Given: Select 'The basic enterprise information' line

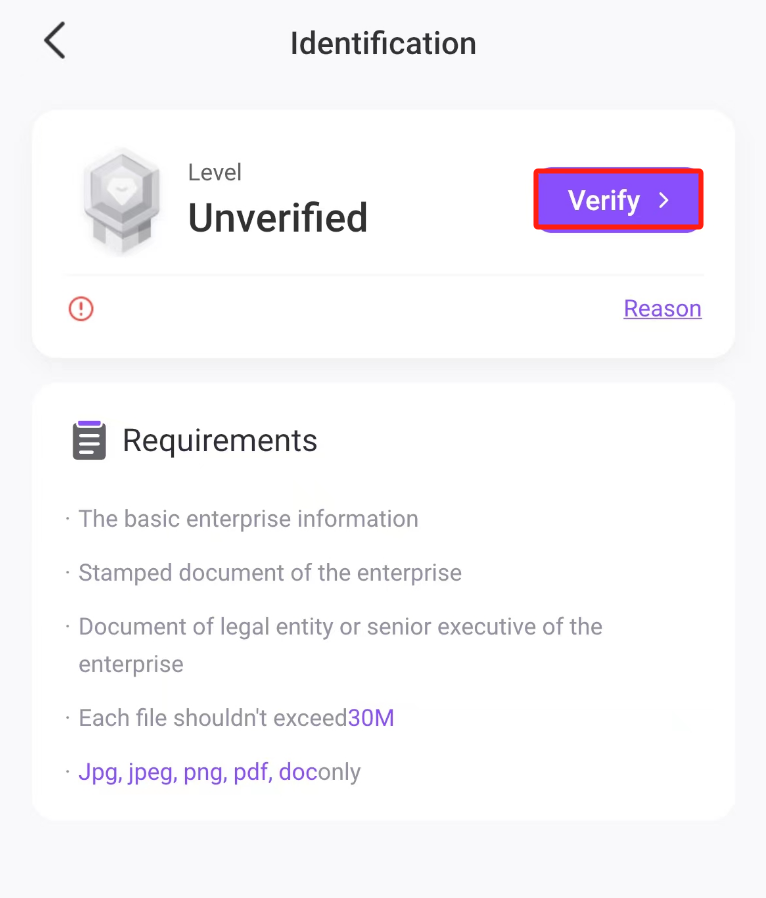Looking at the screenshot, I should 248,519.
